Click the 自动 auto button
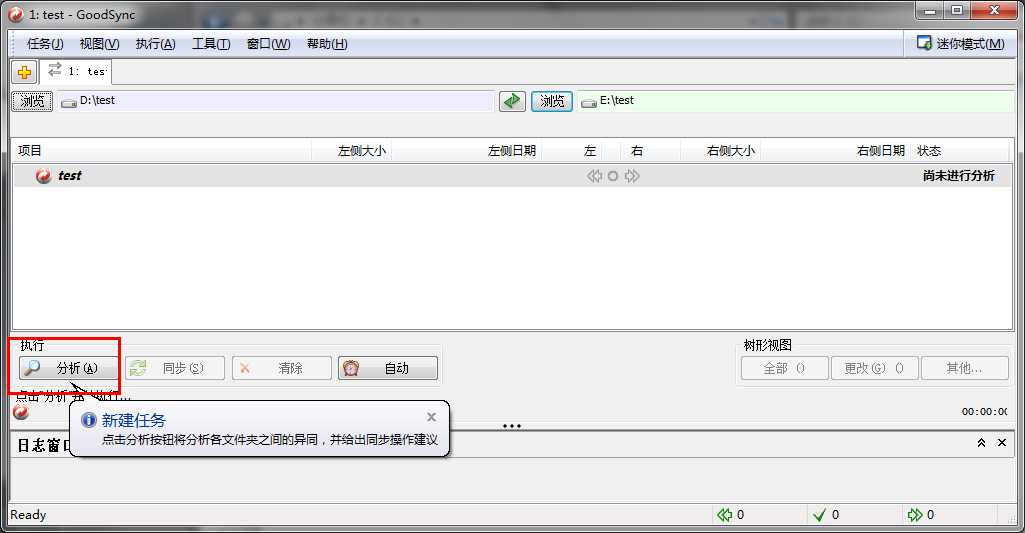 (388, 368)
